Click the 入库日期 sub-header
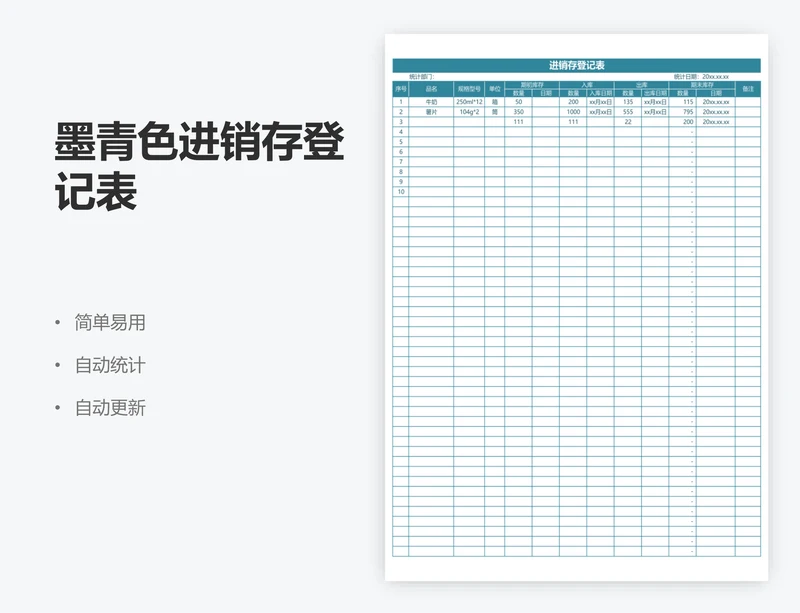 [x=601, y=93]
